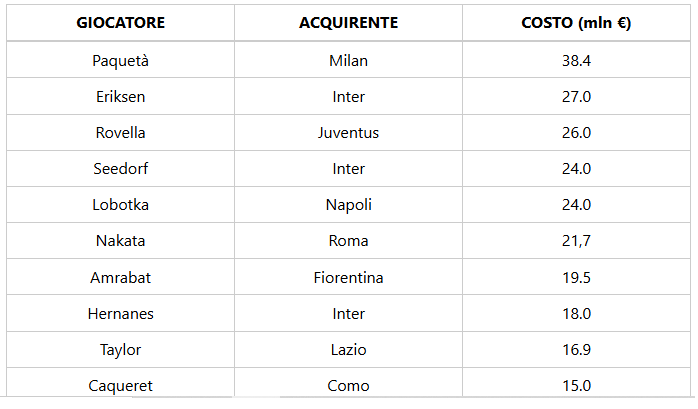
Task: Select the Rovella player cell
Action: 121,133
